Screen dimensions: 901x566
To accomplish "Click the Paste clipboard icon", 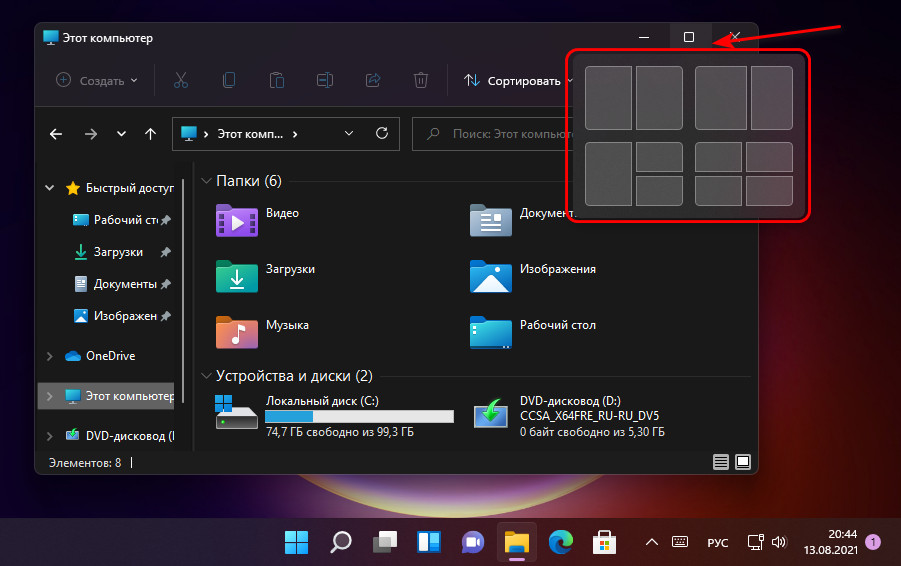I will tap(277, 80).
